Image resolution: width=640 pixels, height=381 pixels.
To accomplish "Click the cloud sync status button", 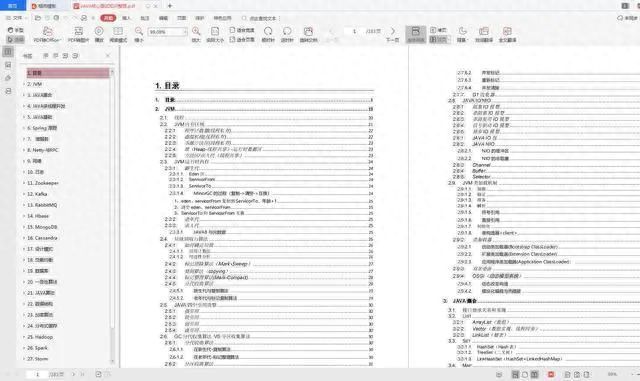I will [x=628, y=18].
